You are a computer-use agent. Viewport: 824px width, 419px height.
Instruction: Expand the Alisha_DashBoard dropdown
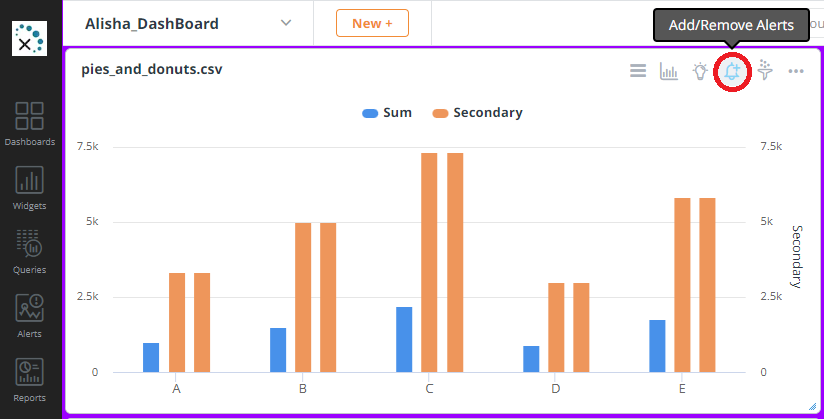[x=286, y=23]
